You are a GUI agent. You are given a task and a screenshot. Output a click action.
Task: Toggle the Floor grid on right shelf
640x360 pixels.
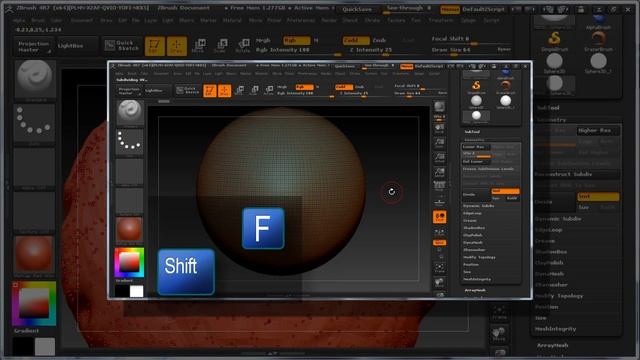pyautogui.click(x=440, y=202)
